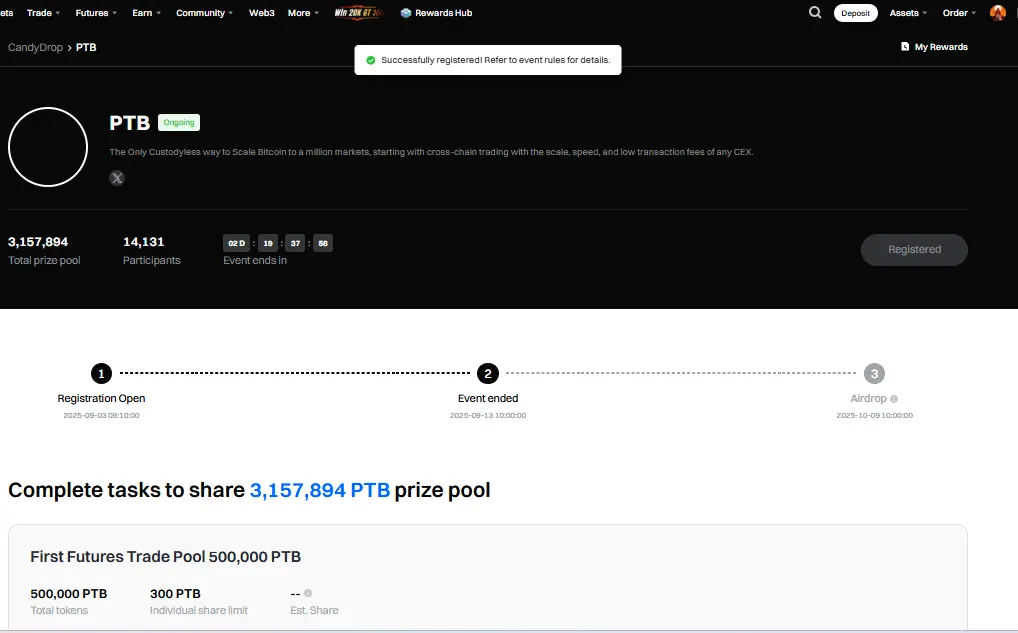Open the Web3 menu item
This screenshot has height=633, width=1018.
262,12
